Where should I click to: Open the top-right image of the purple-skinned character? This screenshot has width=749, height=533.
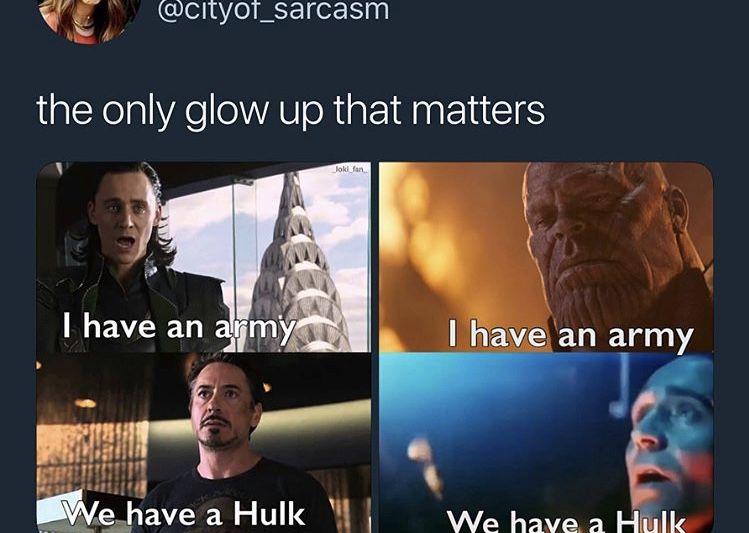(546, 257)
